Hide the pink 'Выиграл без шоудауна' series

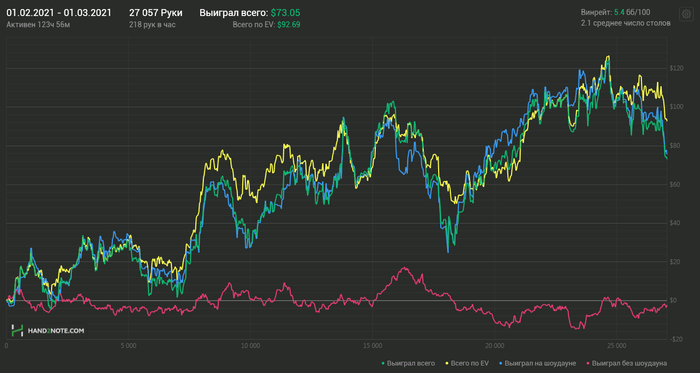[627, 363]
